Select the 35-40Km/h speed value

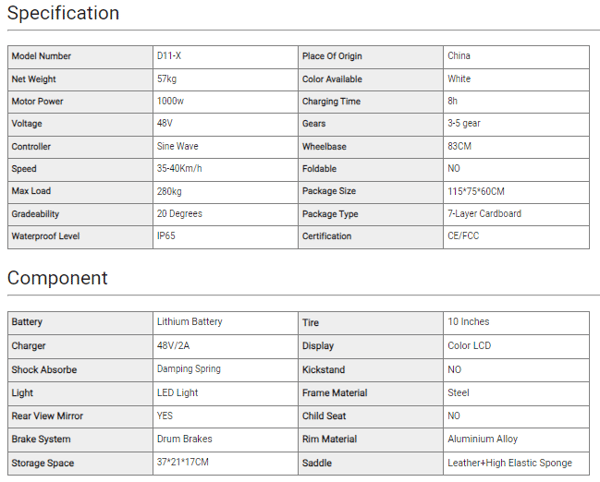click(x=179, y=169)
